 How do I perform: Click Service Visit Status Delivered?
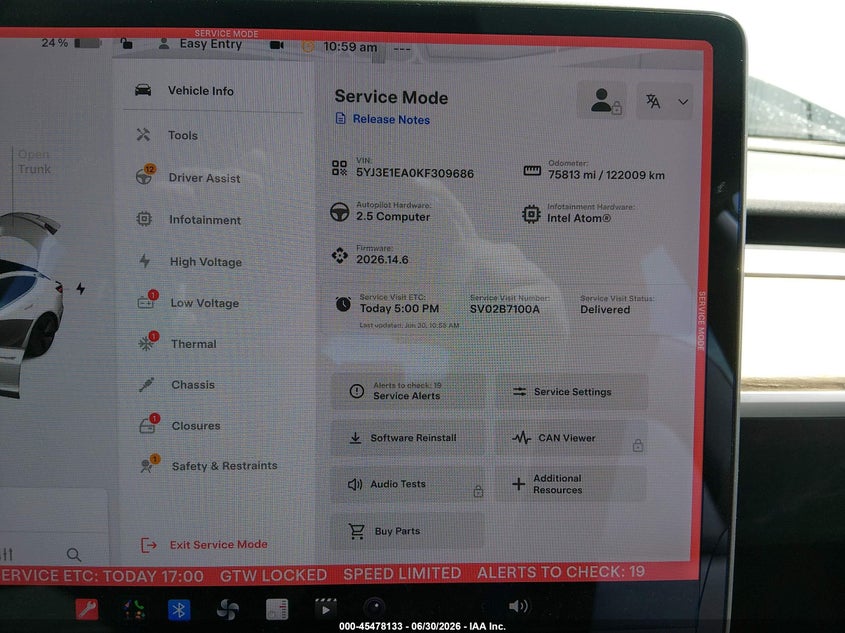click(x=605, y=310)
